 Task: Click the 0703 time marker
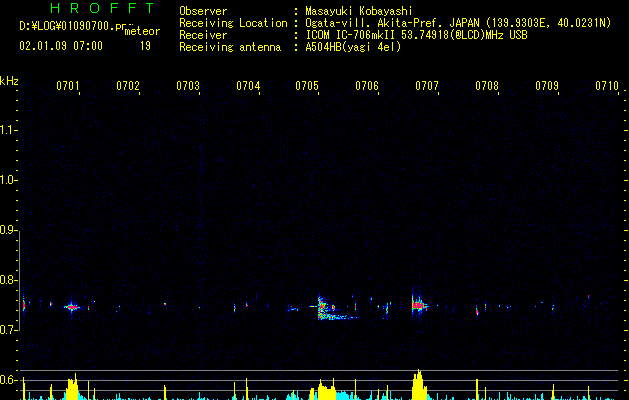click(x=188, y=86)
